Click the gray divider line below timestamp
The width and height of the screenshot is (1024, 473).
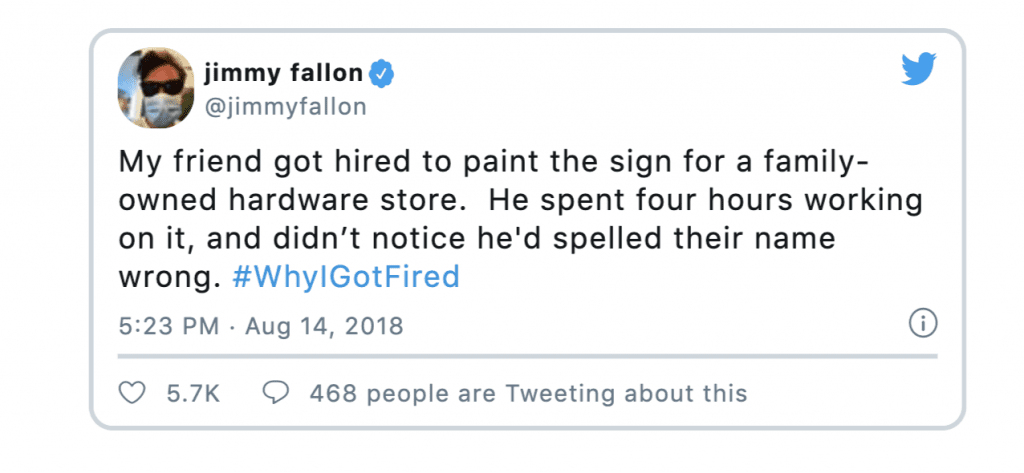(528, 356)
